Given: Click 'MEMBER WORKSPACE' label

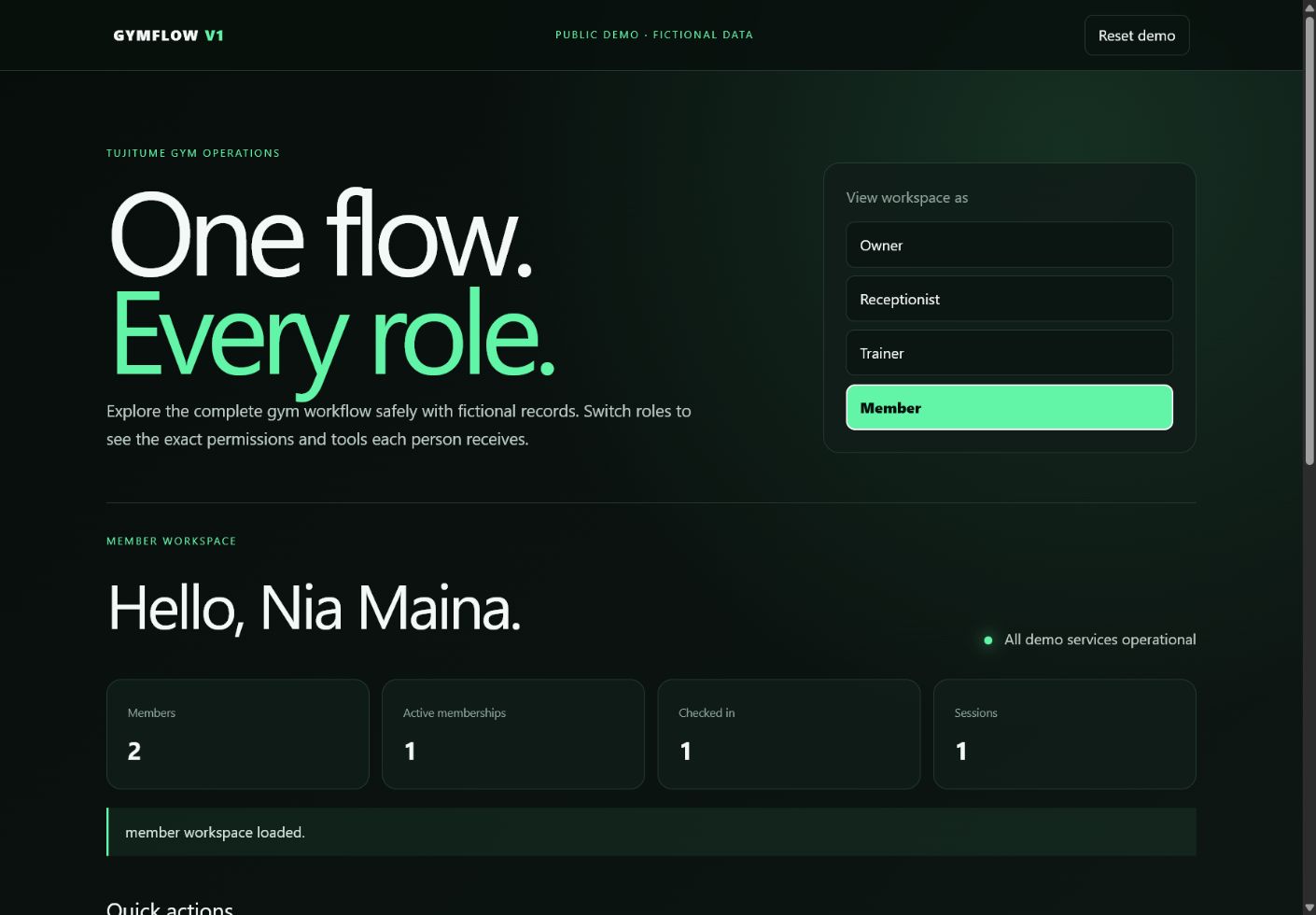Looking at the screenshot, I should point(172,541).
